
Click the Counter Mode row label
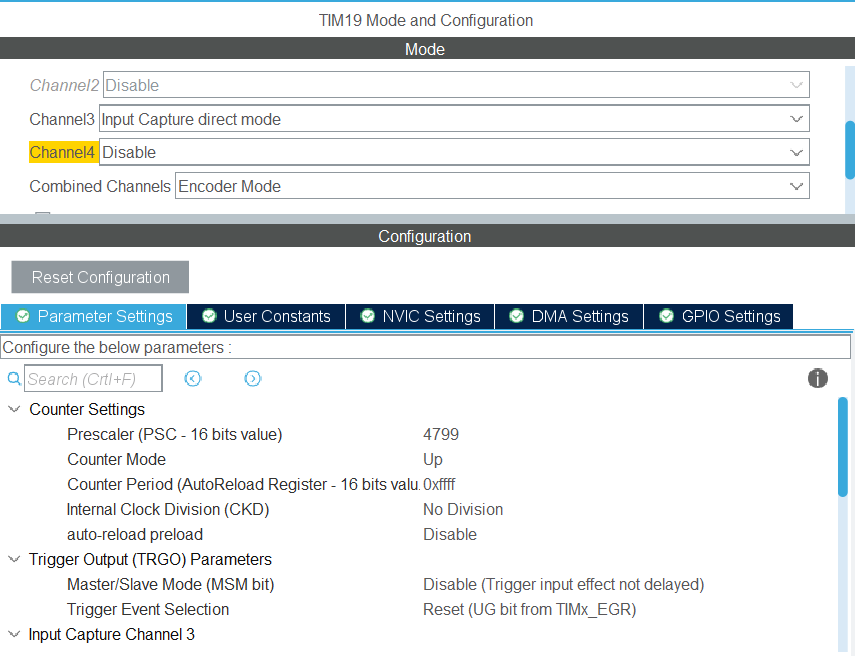(117, 460)
